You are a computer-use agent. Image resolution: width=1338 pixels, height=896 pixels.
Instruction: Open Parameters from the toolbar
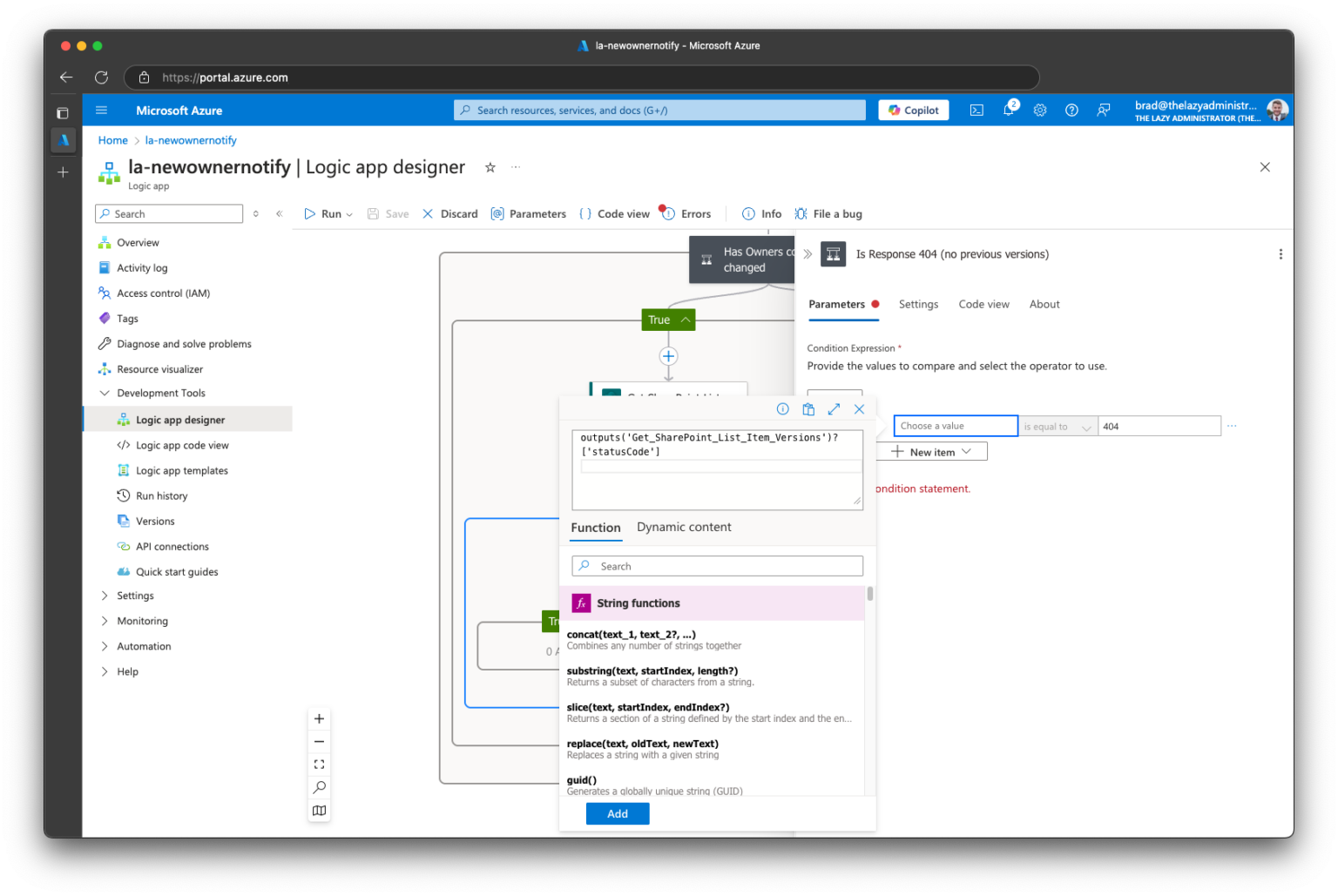coord(529,214)
